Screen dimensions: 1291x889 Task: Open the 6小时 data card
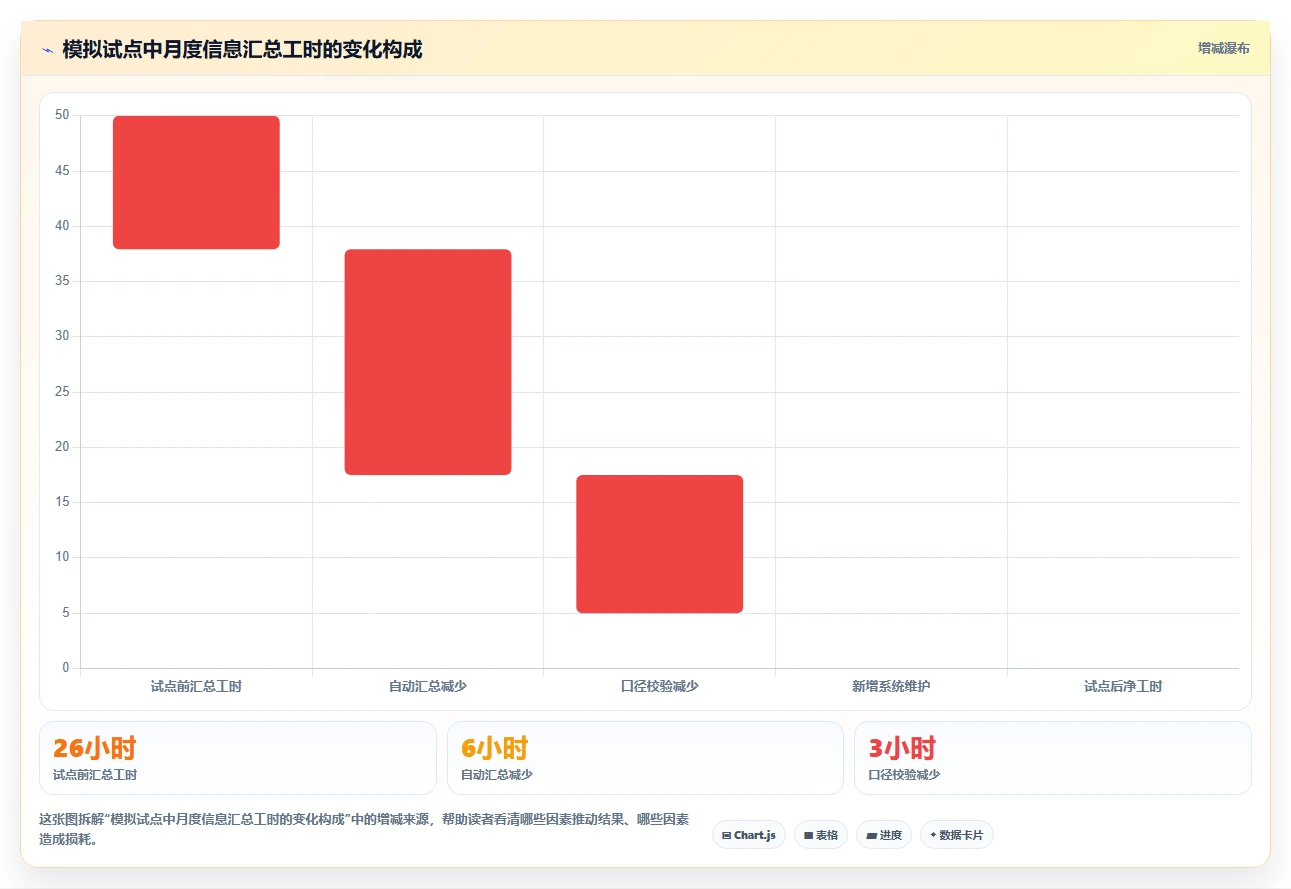pos(645,758)
